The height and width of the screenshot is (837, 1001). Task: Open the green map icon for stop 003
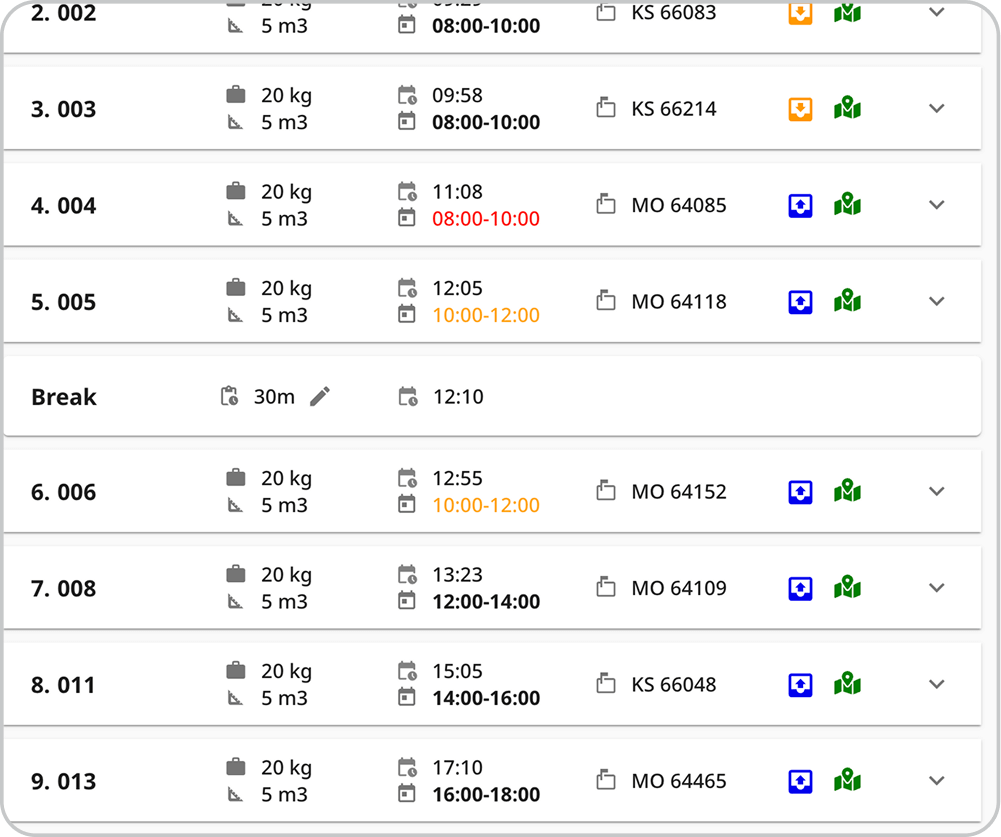click(x=848, y=108)
